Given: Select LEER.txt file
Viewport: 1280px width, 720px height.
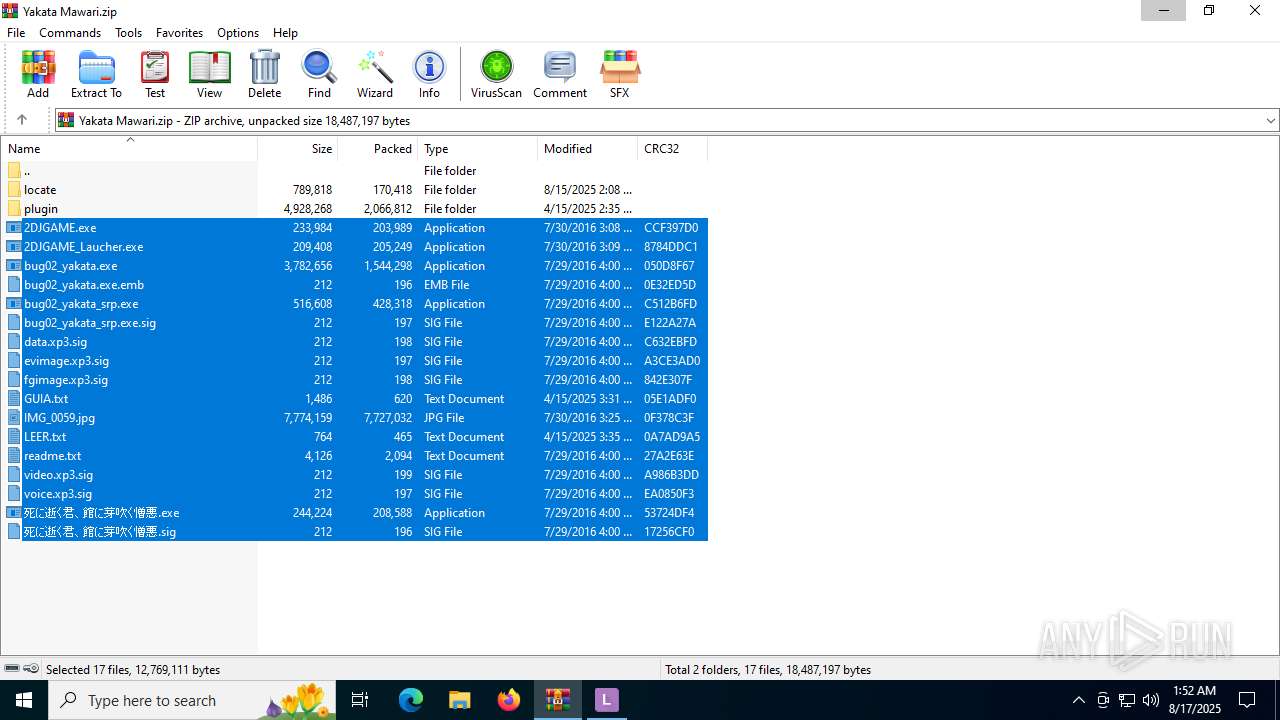Looking at the screenshot, I should [355, 437].
